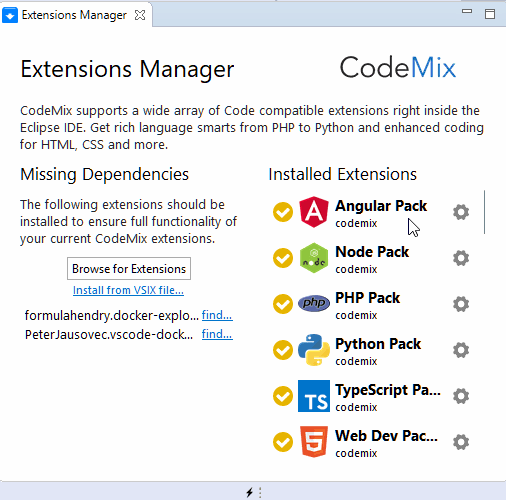Open Install from VSIX file link
This screenshot has height=500, width=506.
click(x=128, y=290)
